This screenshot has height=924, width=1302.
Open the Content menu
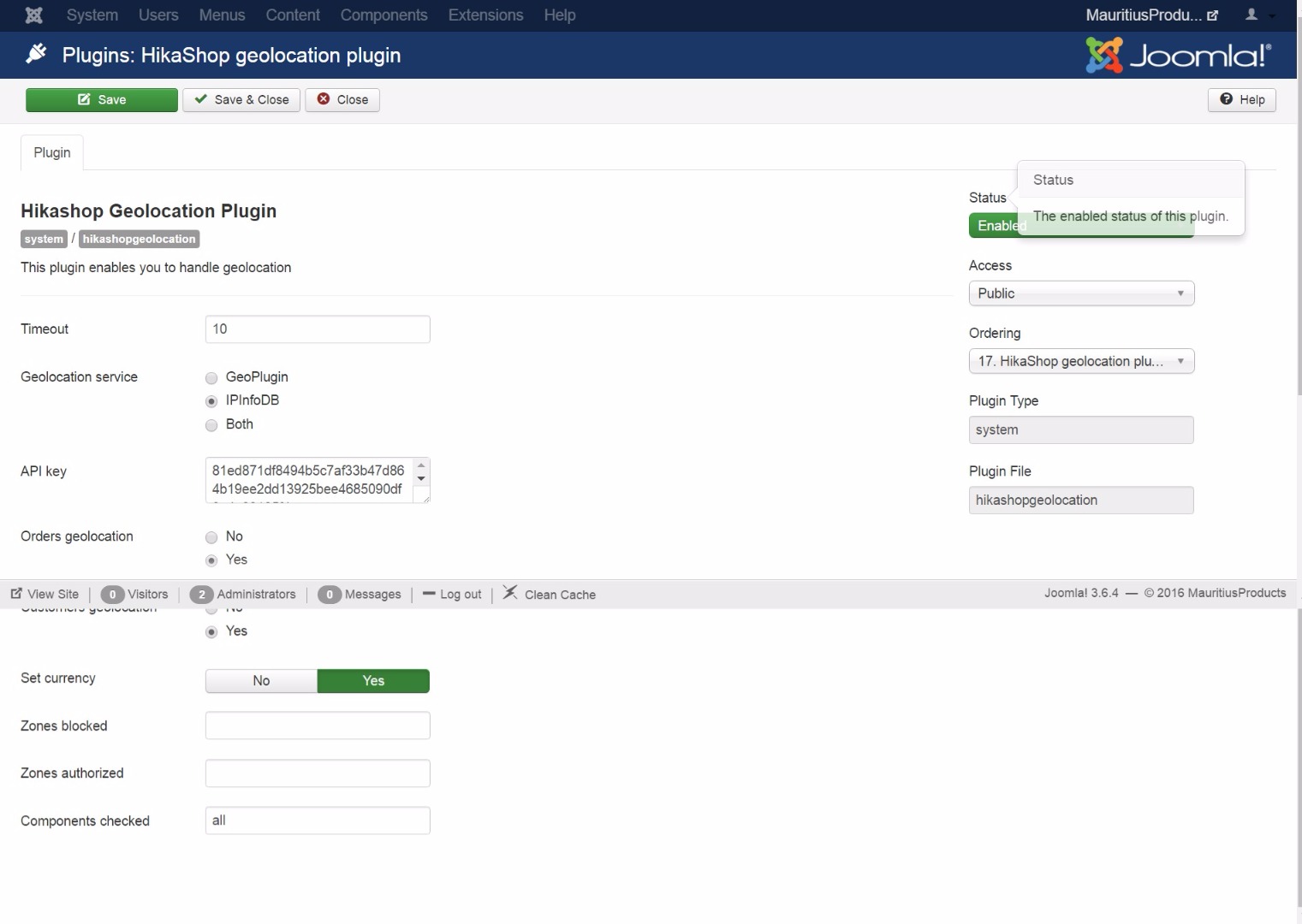[293, 15]
